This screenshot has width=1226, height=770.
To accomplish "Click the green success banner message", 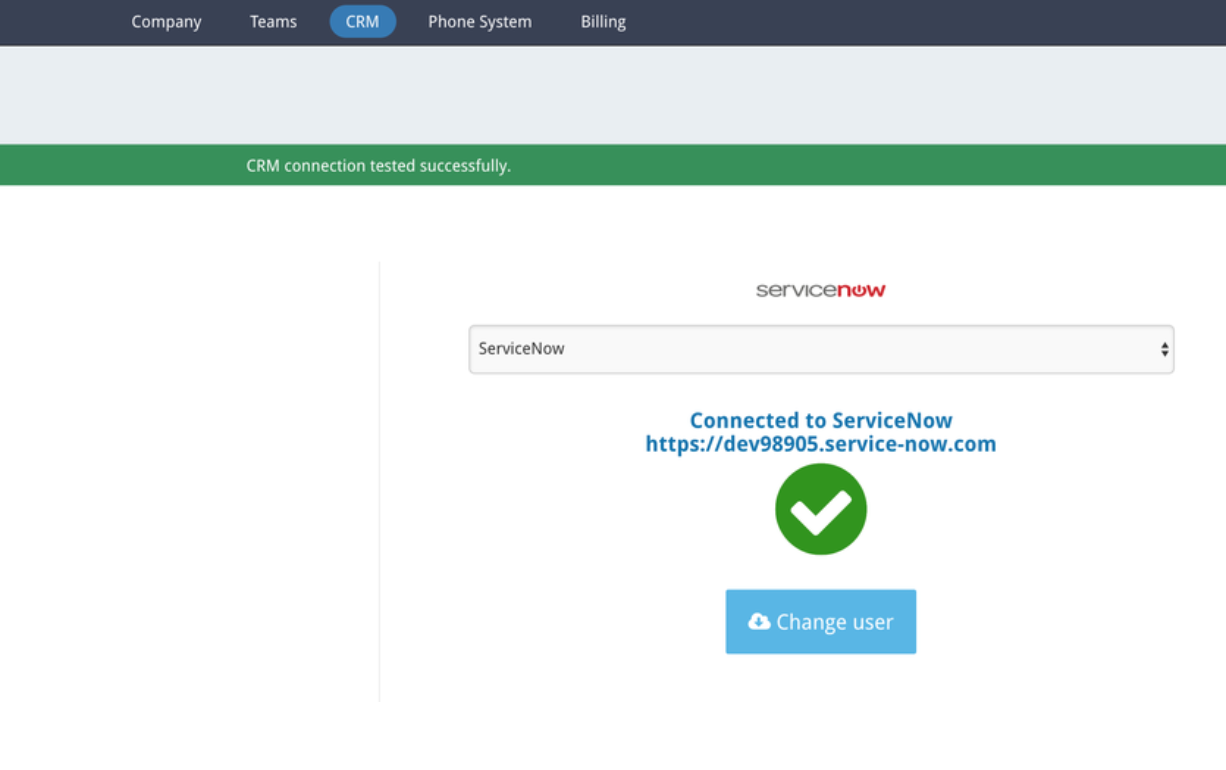I will coord(378,165).
